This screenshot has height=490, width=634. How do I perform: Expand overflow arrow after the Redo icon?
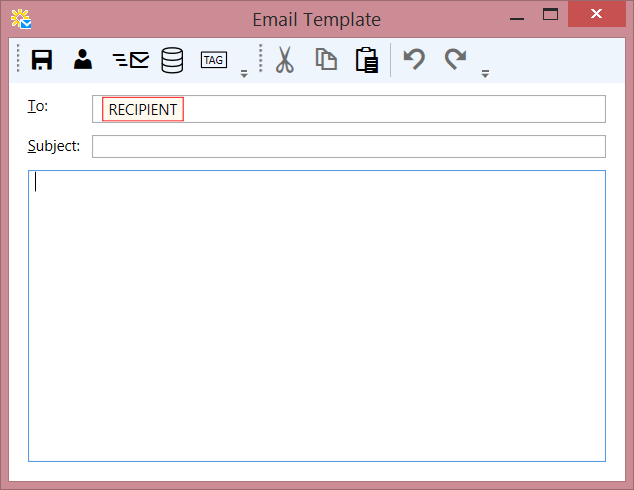485,73
